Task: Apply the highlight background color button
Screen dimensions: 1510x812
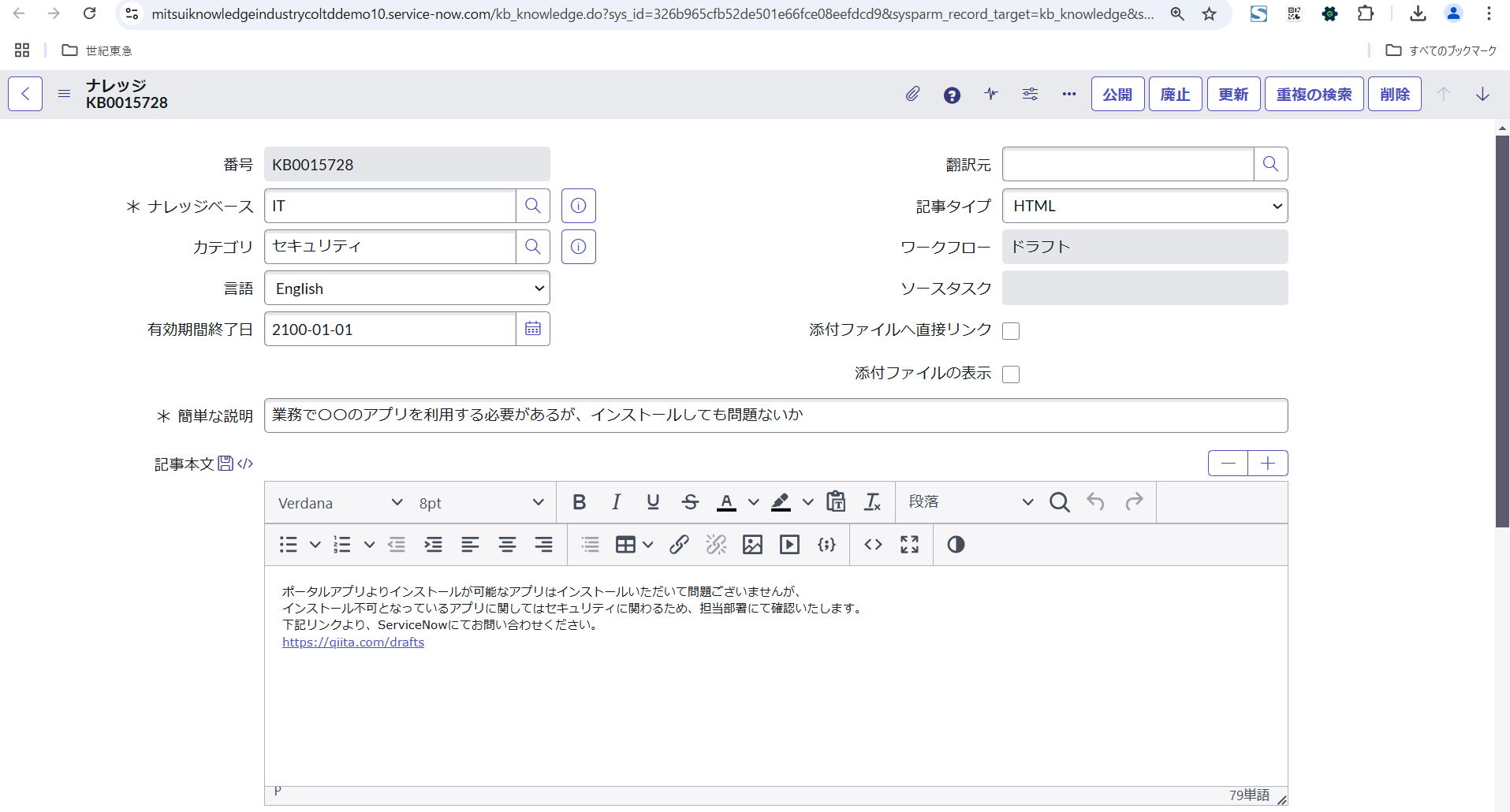Action: [x=781, y=502]
